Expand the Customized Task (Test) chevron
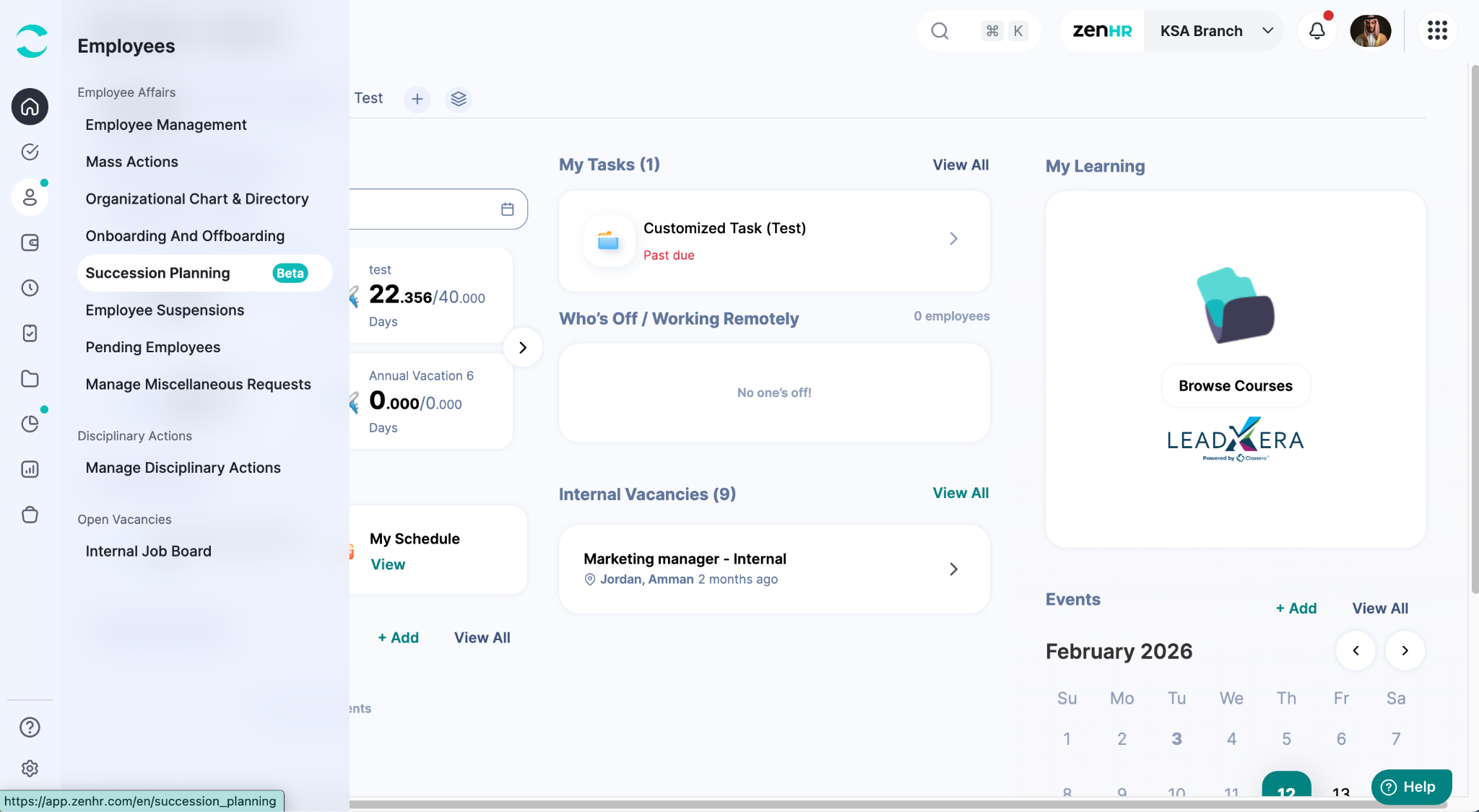Image resolution: width=1479 pixels, height=812 pixels. (953, 239)
